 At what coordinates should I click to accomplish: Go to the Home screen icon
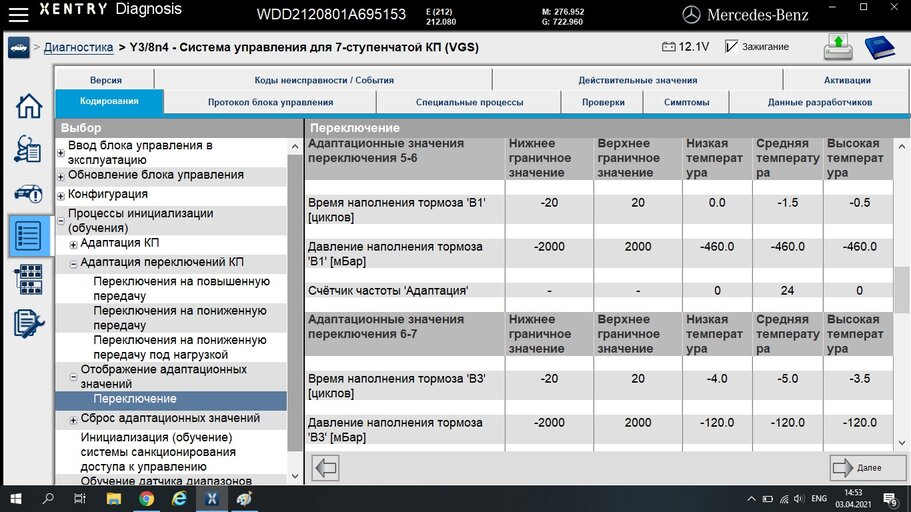[x=28, y=106]
